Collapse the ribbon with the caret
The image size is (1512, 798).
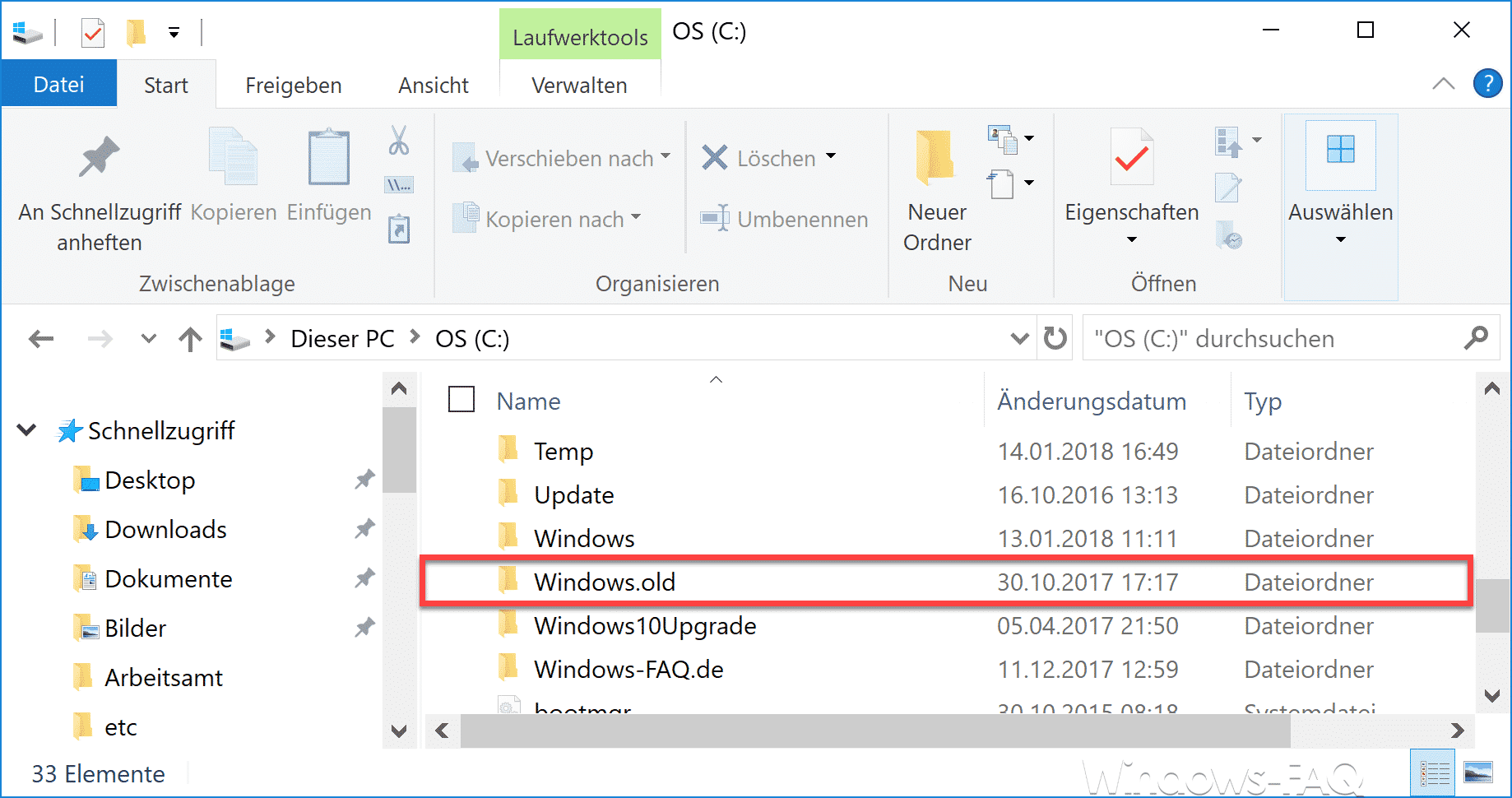[1444, 83]
